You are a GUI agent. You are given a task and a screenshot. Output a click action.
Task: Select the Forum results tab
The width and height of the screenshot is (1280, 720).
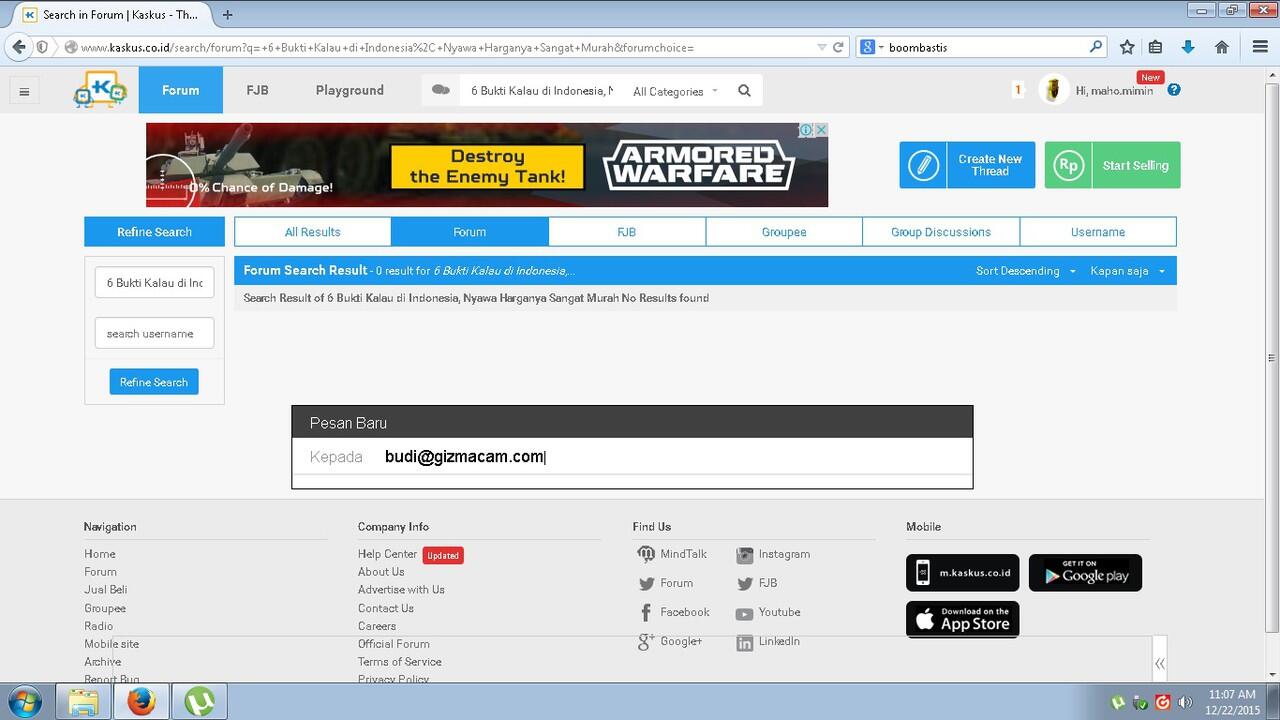[470, 232]
